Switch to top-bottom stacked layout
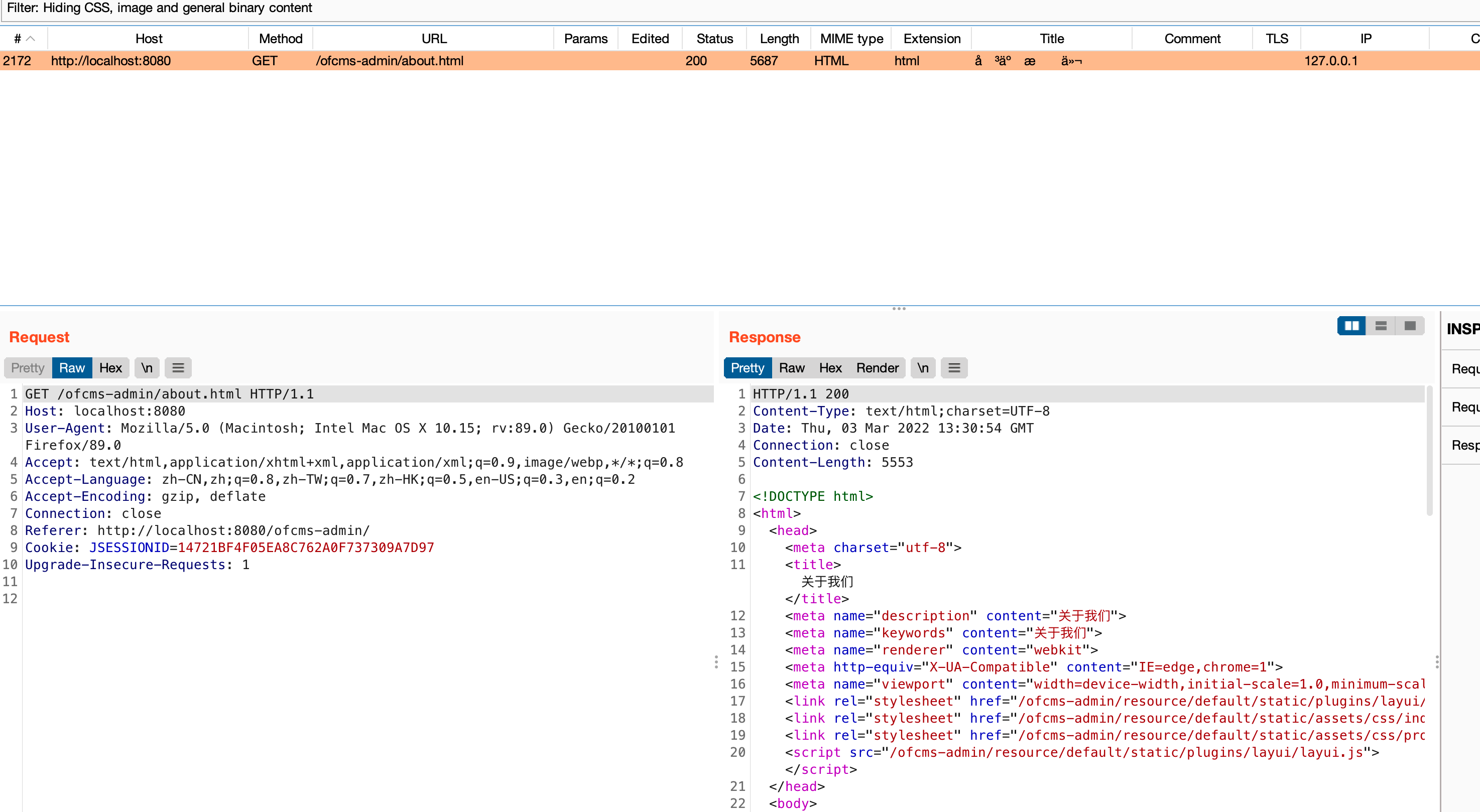Screen dimensions: 1480x812 pos(1381,326)
